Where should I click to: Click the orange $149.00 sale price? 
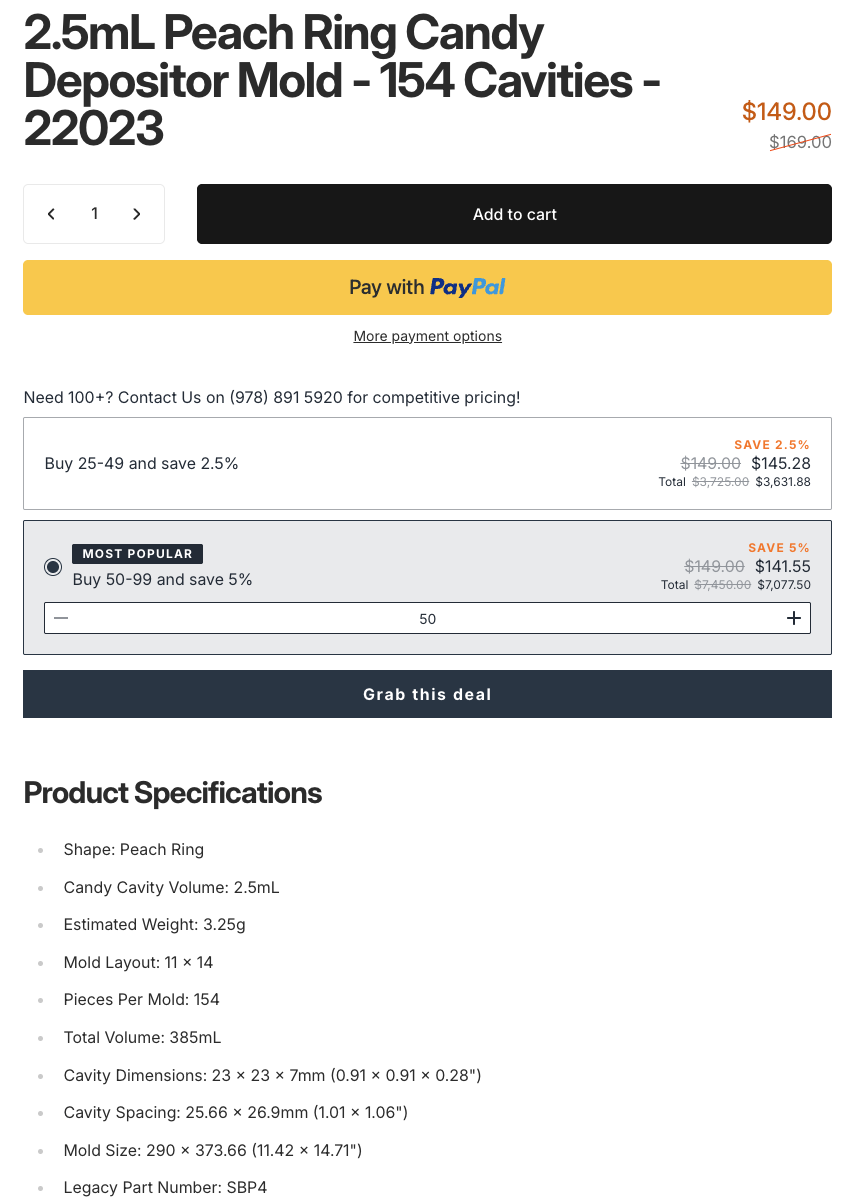(x=786, y=112)
